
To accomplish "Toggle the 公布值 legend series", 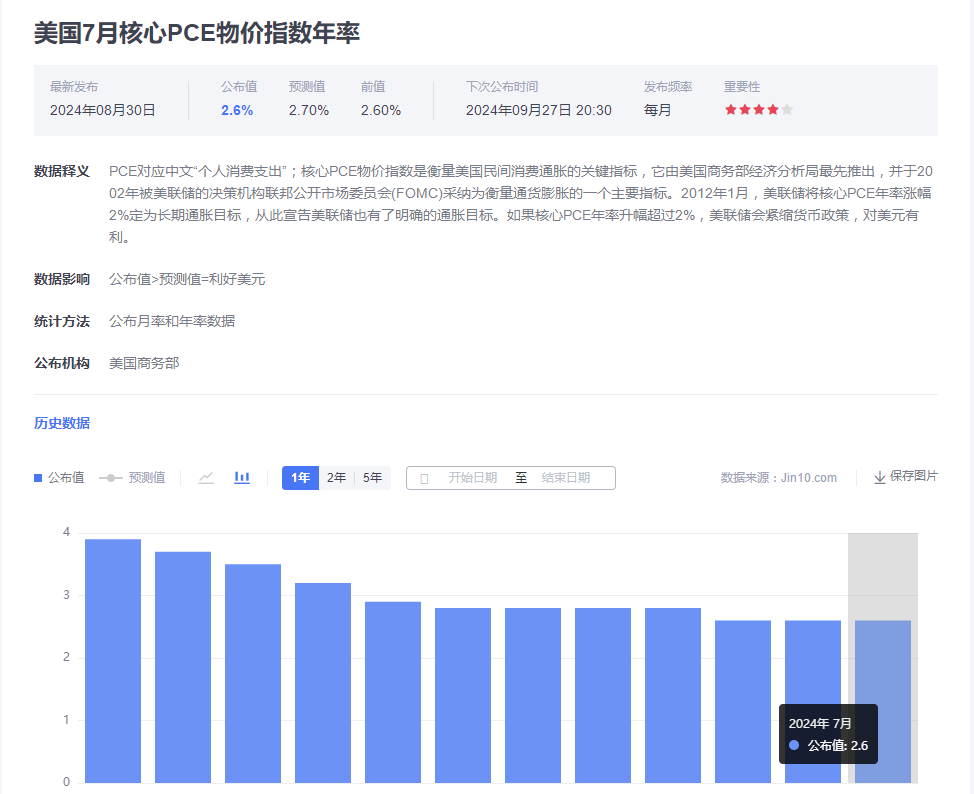I will point(59,478).
